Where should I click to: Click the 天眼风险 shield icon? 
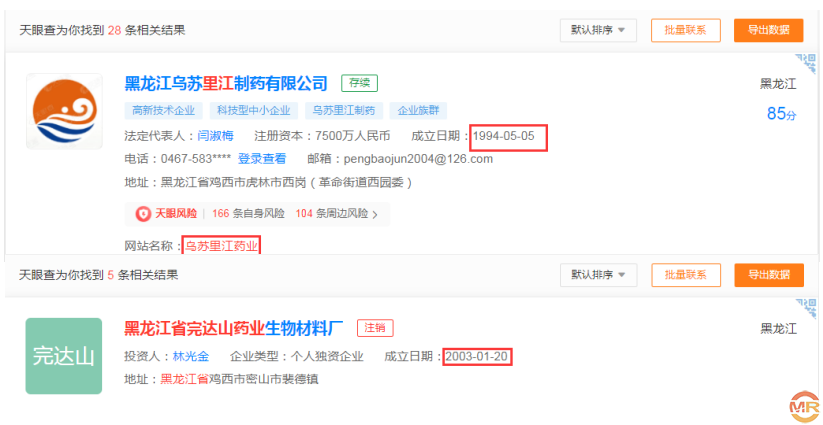(x=142, y=214)
